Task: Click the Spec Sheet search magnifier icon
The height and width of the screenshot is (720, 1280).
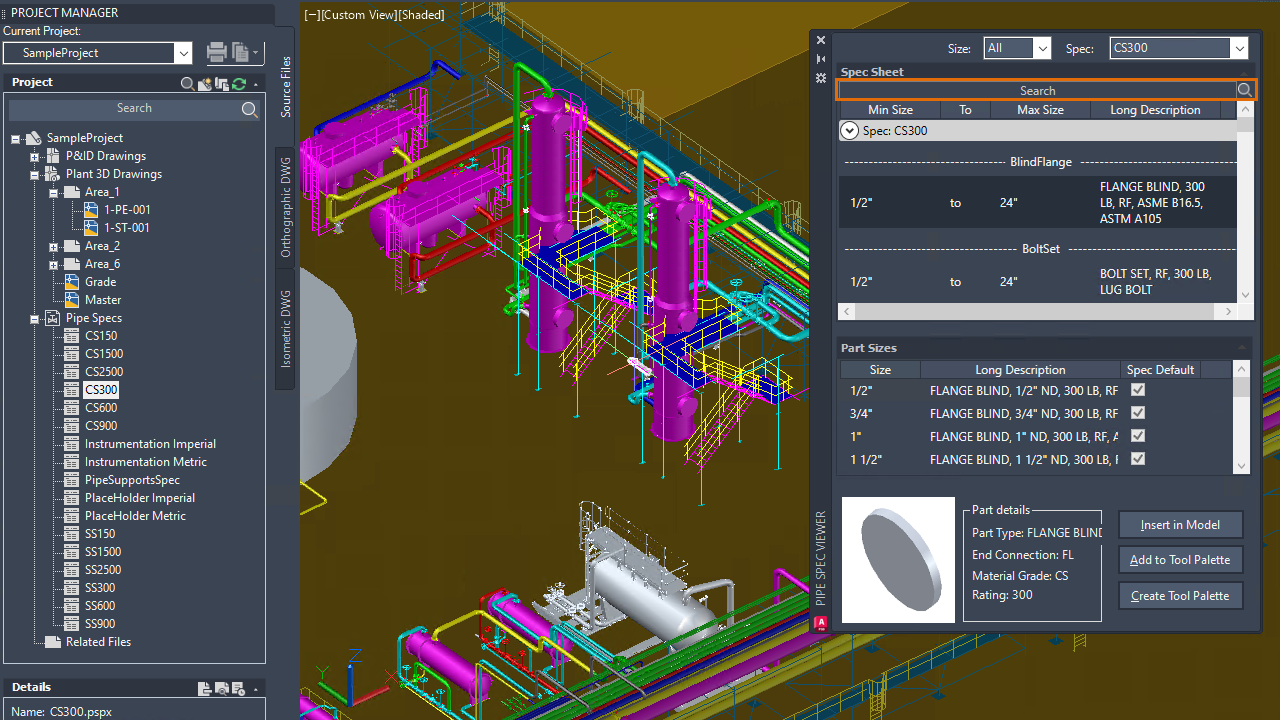Action: click(1244, 90)
